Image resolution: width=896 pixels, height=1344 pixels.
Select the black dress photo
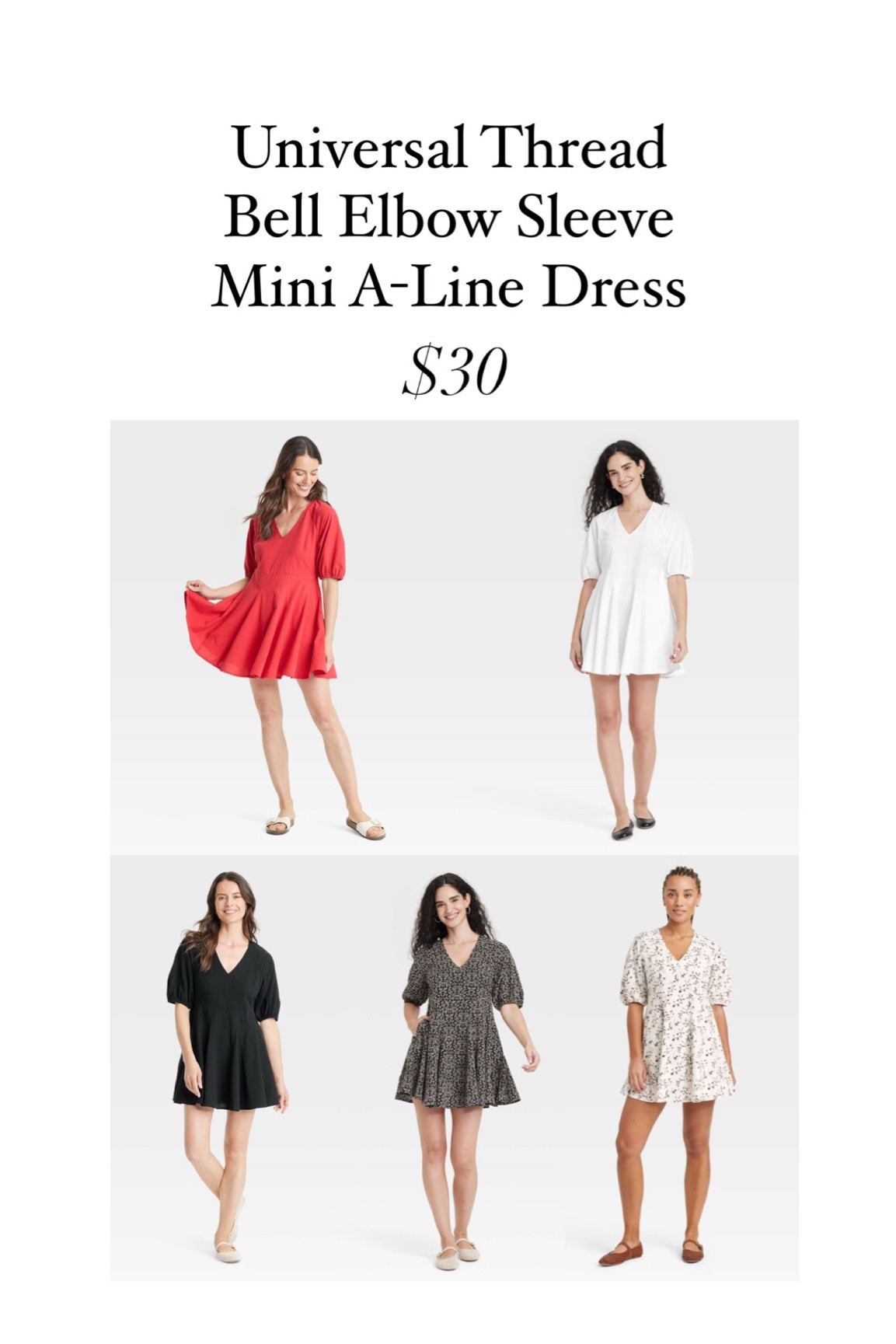[225, 1068]
